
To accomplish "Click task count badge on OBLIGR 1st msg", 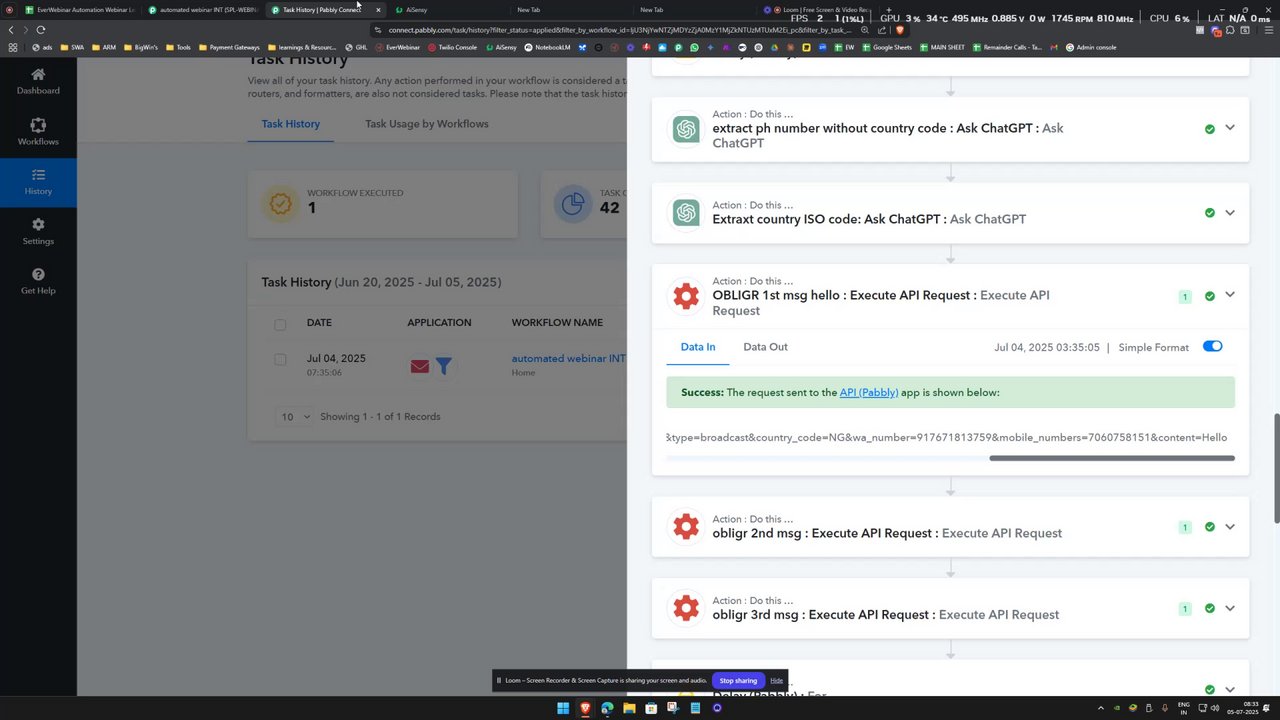I will click(1185, 296).
